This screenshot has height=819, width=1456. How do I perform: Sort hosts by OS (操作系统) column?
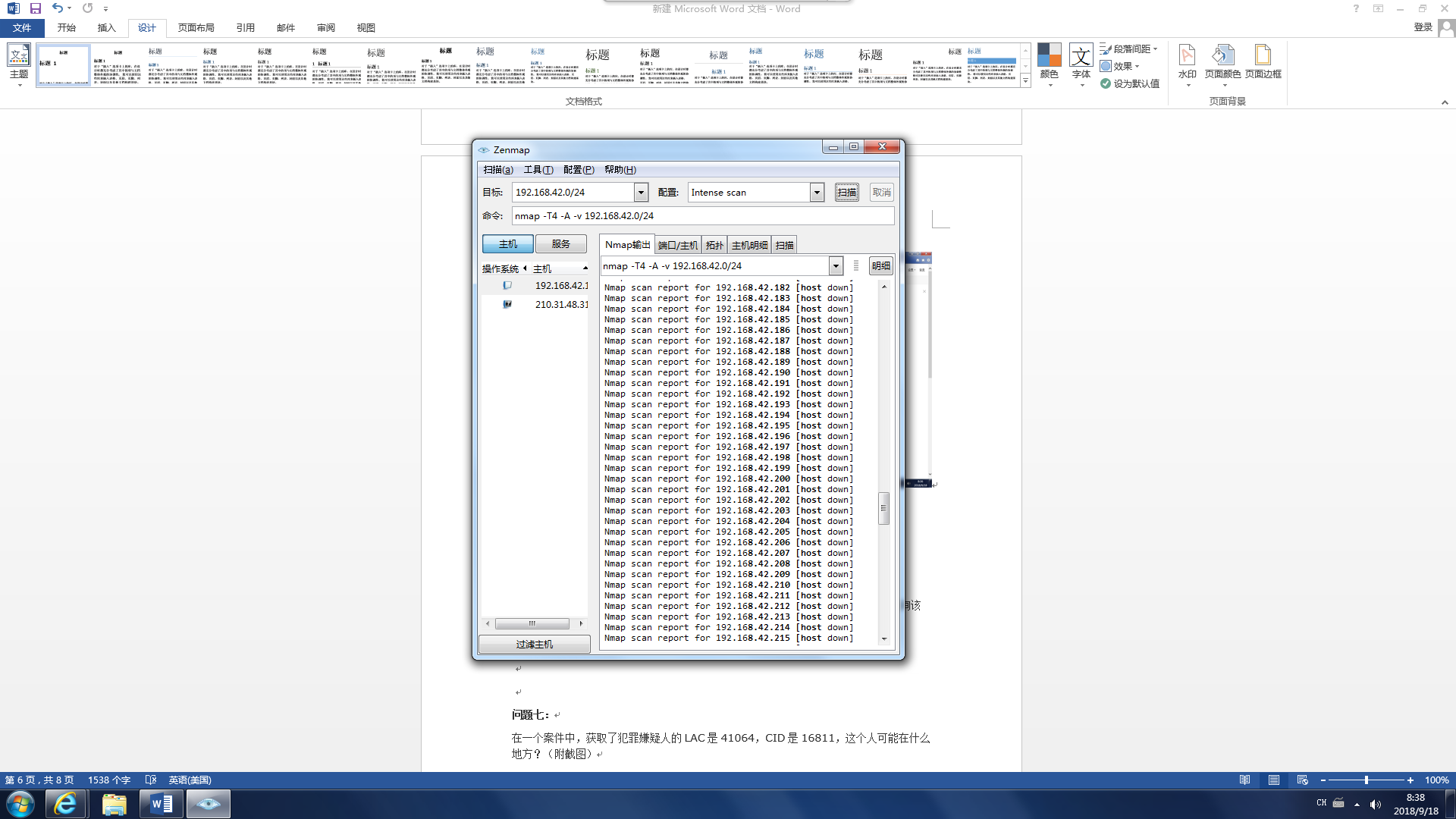pyautogui.click(x=504, y=268)
